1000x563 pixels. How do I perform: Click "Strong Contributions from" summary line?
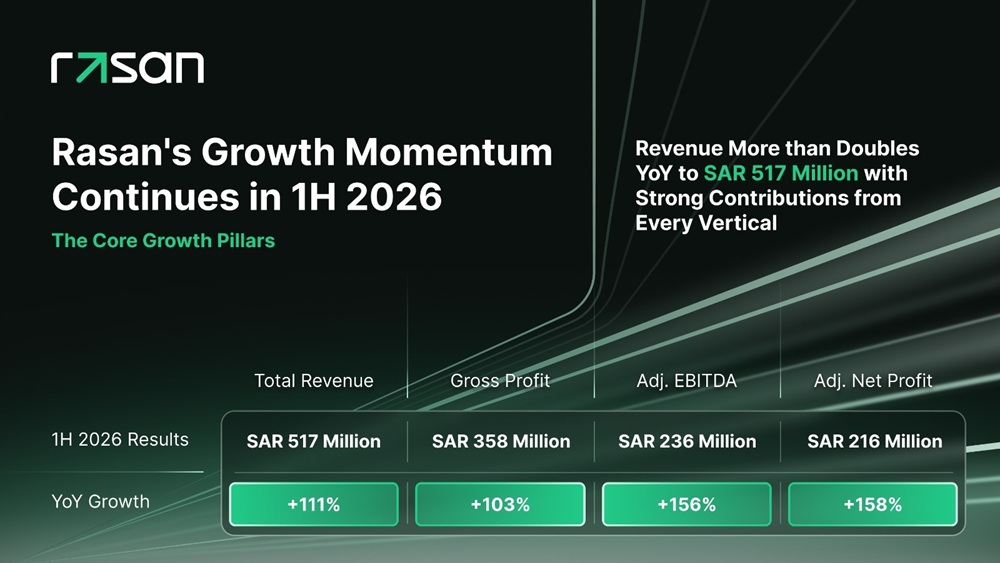768,198
